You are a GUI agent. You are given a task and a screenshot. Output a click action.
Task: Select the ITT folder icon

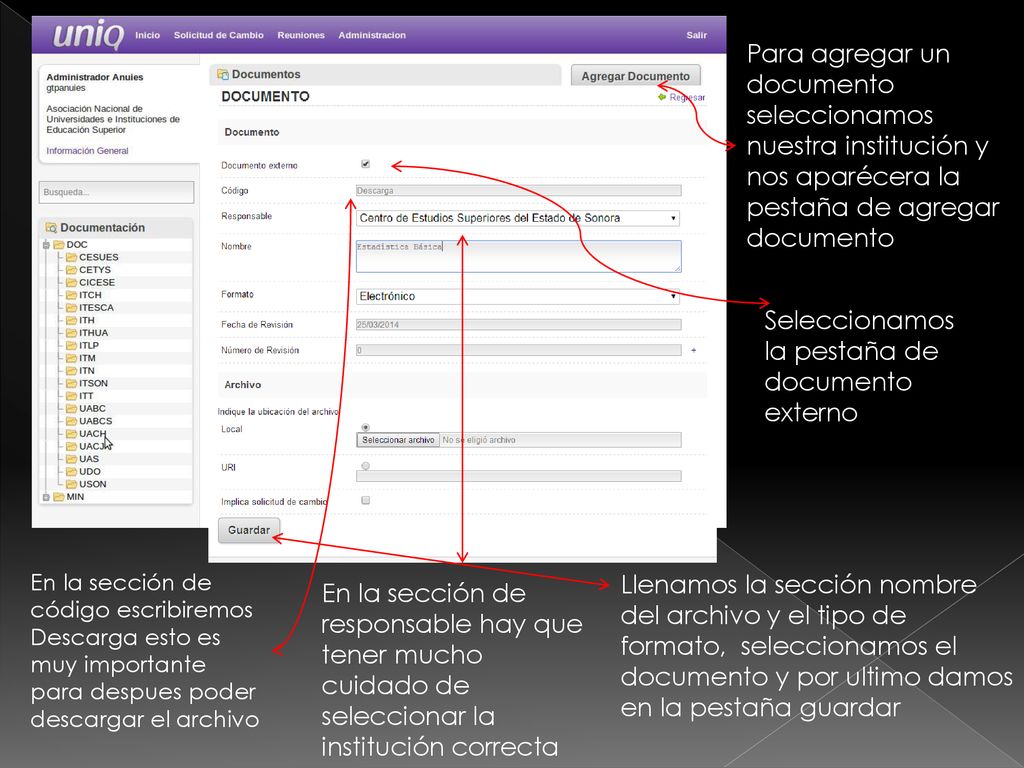[71, 396]
